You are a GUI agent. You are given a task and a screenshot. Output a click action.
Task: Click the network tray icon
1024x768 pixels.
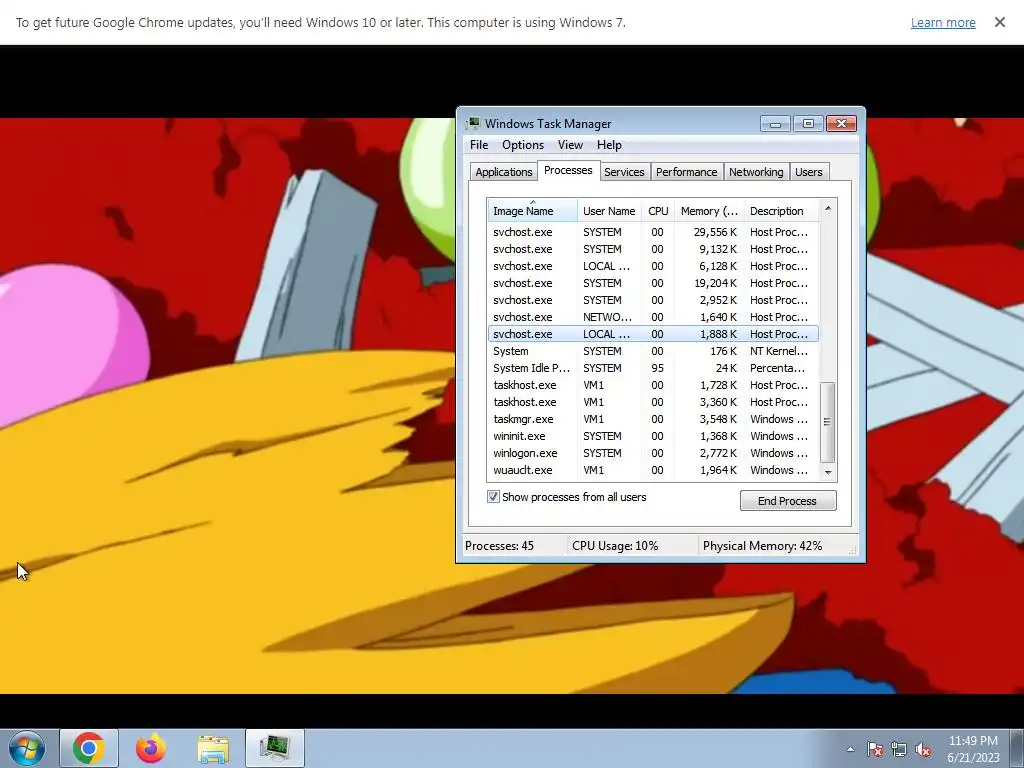pos(899,749)
